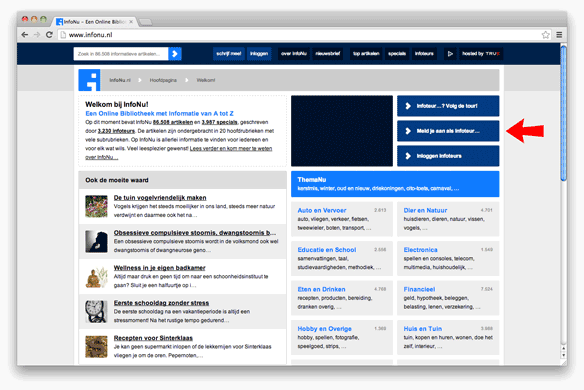Open article 'De tuin vogelvriendelijk maken'
Image resolution: width=584 pixels, height=390 pixels.
160,197
